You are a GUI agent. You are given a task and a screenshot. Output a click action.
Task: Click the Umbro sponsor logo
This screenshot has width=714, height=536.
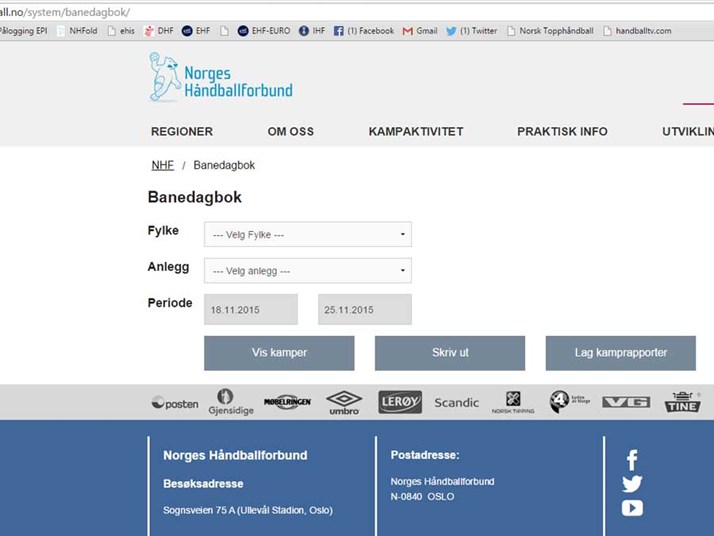[x=344, y=402]
